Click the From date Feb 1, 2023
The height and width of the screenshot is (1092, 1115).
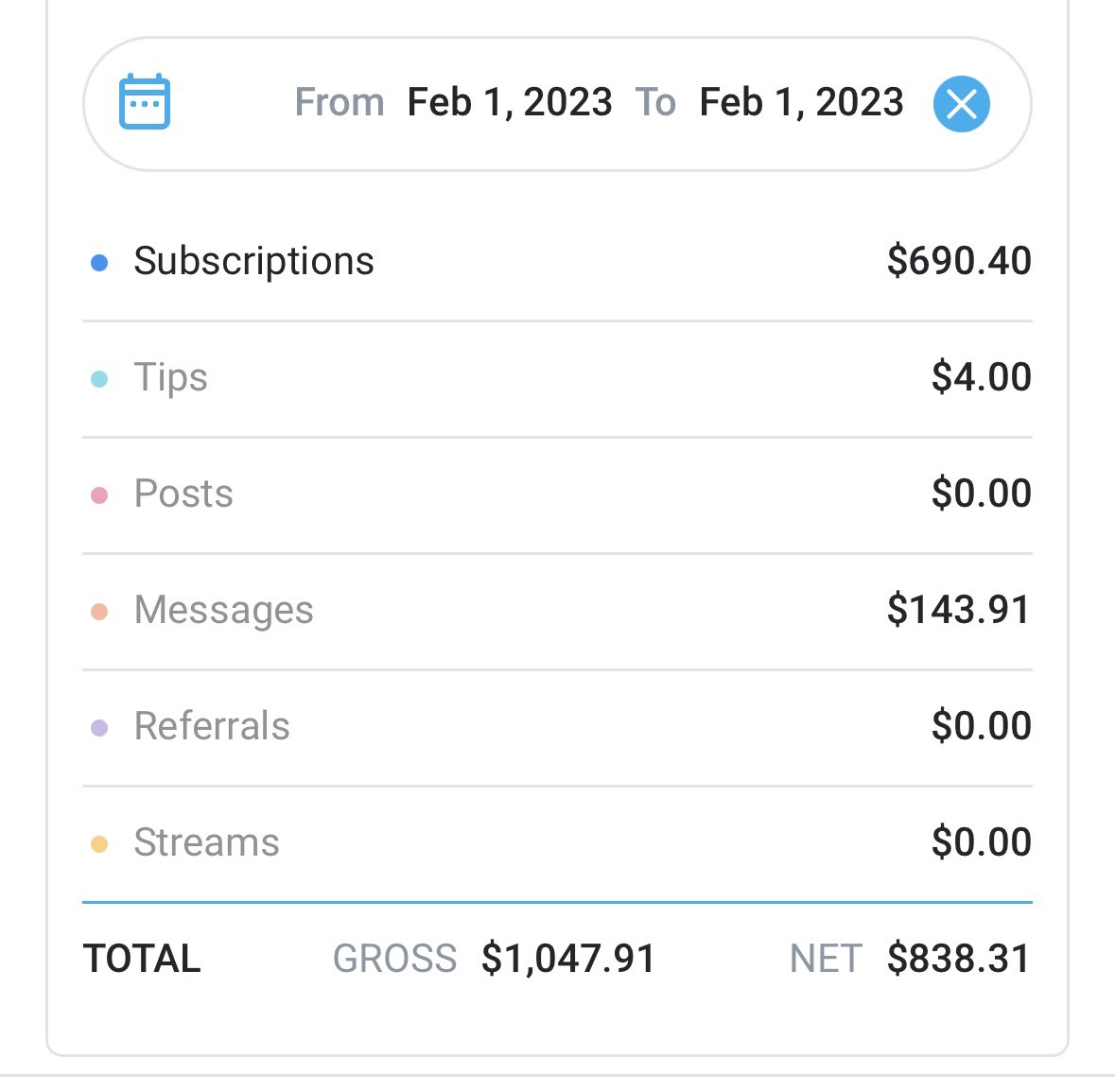[509, 102]
